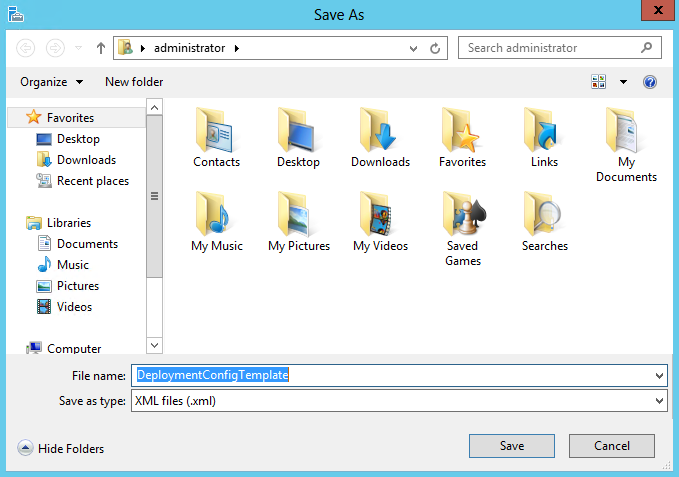The height and width of the screenshot is (477, 679).
Task: Click the user folder icon in address bar
Action: click(126, 47)
